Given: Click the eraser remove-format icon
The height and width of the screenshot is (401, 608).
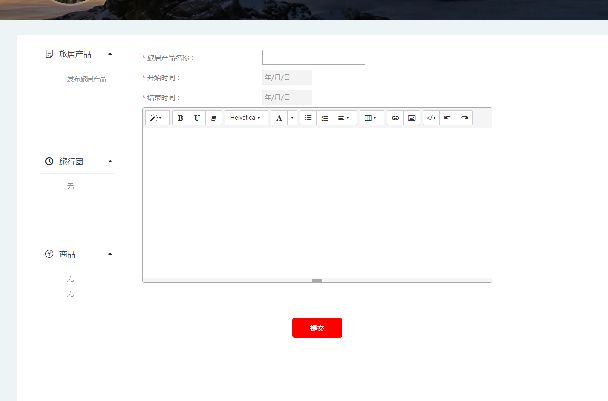Looking at the screenshot, I should [213, 118].
